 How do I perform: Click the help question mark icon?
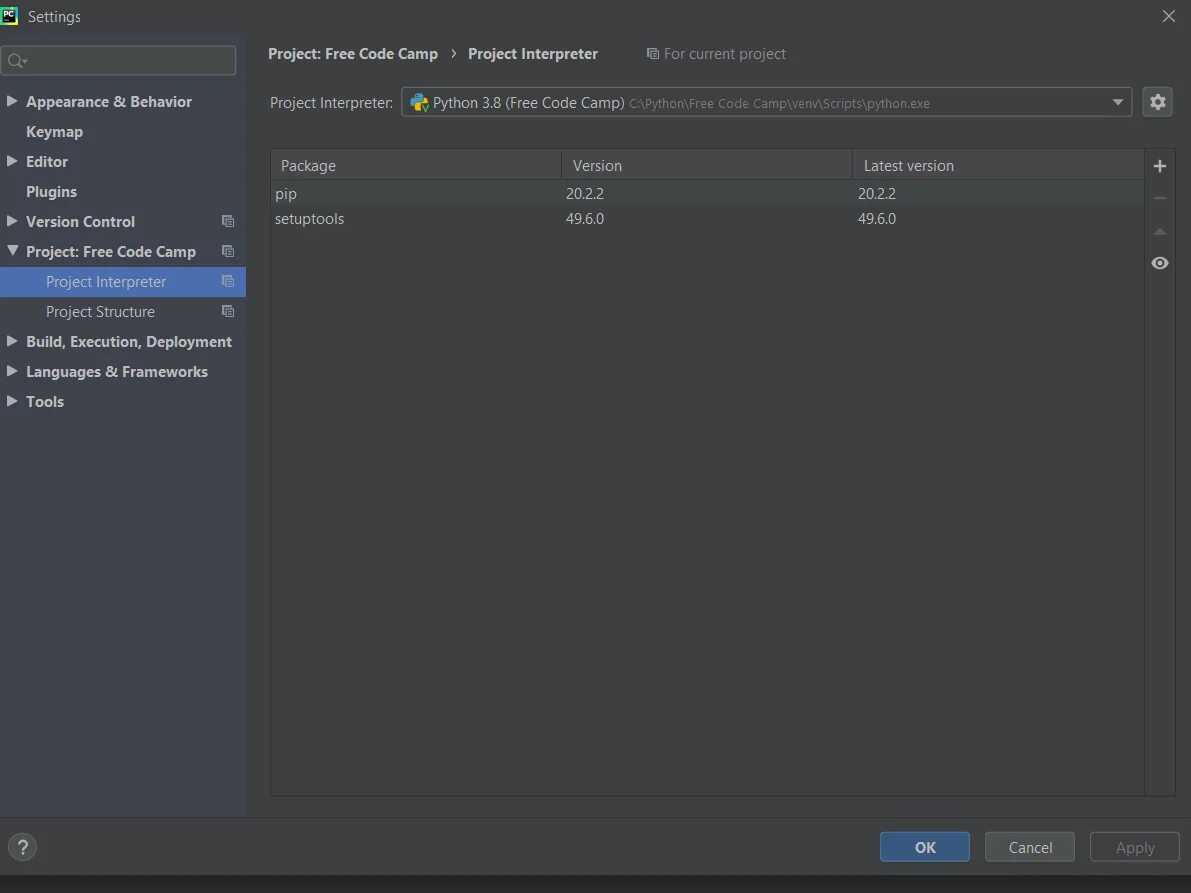[23, 847]
